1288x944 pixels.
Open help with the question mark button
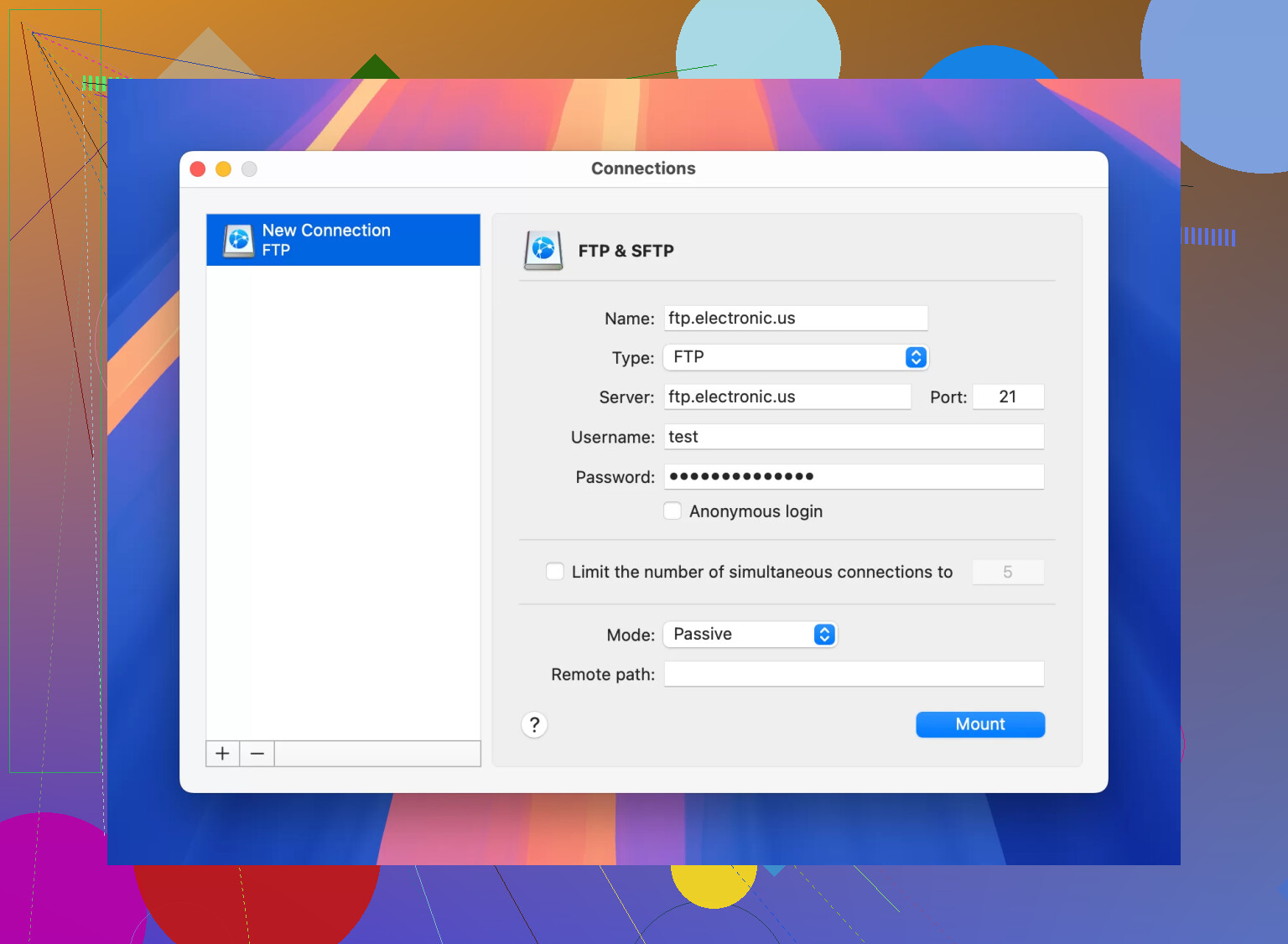click(534, 724)
